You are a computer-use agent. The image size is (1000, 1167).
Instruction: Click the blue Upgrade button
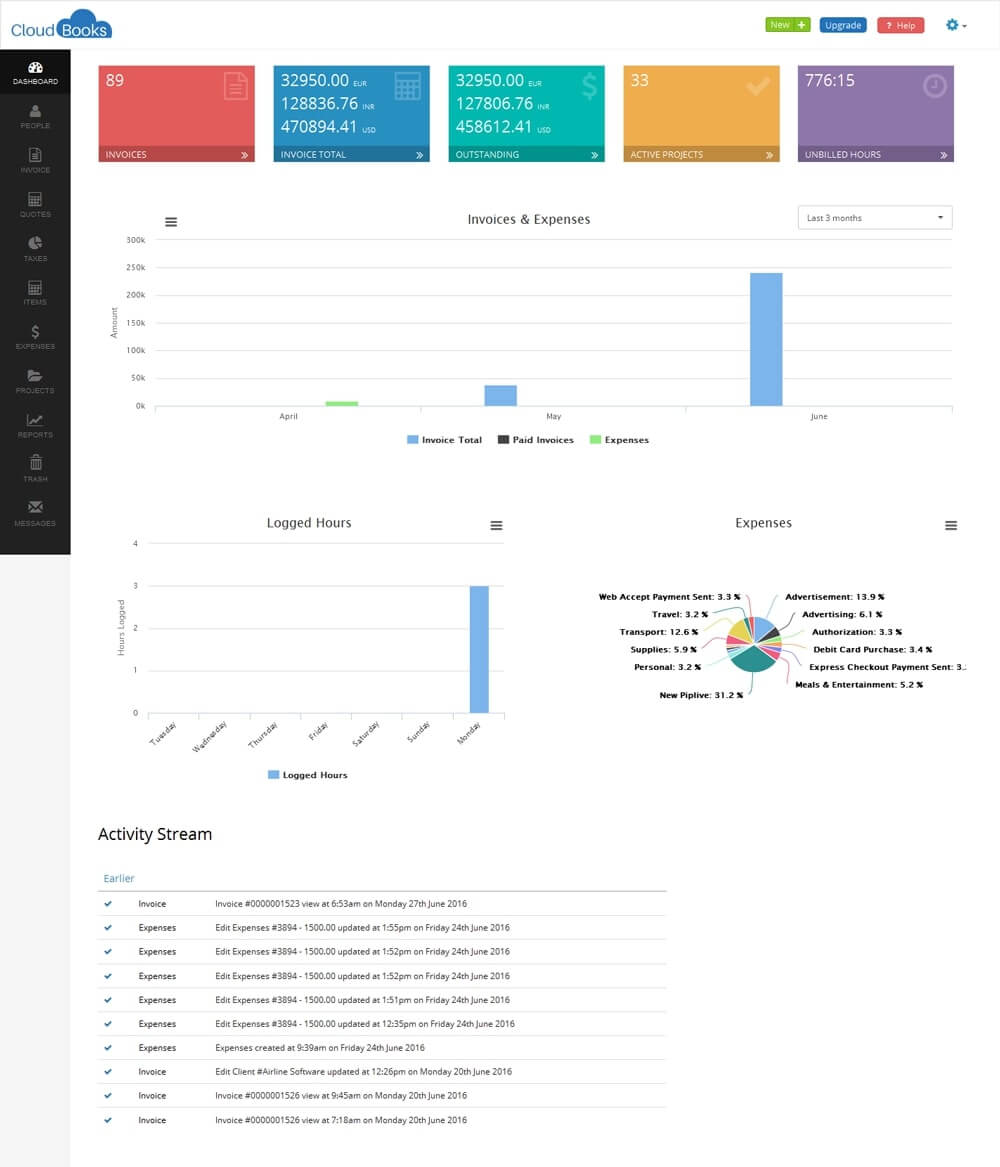coord(843,25)
